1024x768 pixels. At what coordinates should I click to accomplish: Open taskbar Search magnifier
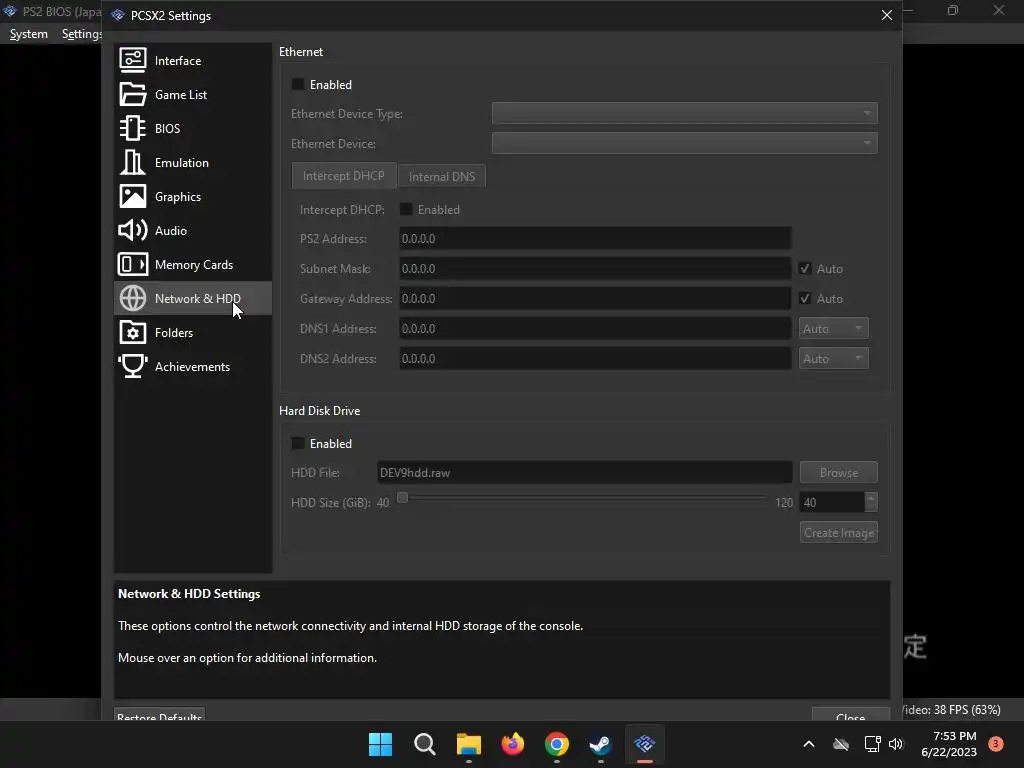pyautogui.click(x=424, y=744)
